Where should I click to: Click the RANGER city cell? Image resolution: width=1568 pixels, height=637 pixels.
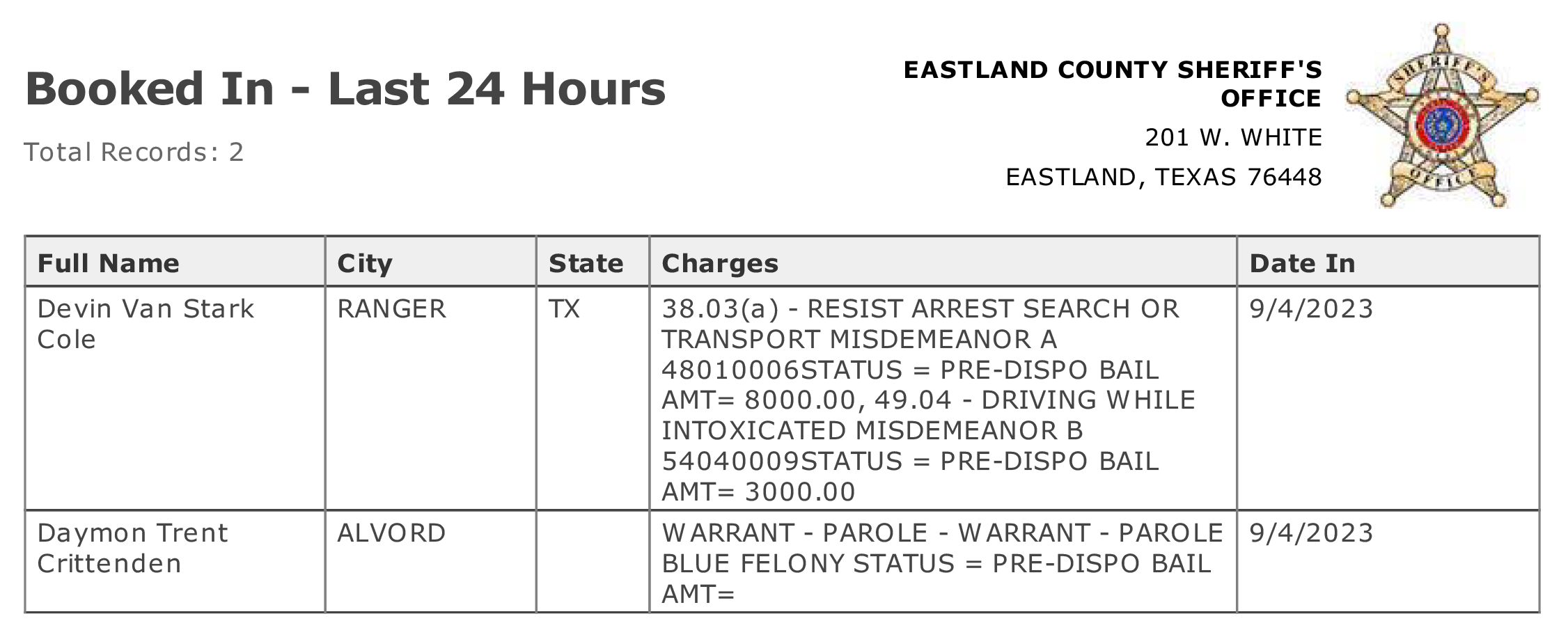pyautogui.click(x=430, y=398)
